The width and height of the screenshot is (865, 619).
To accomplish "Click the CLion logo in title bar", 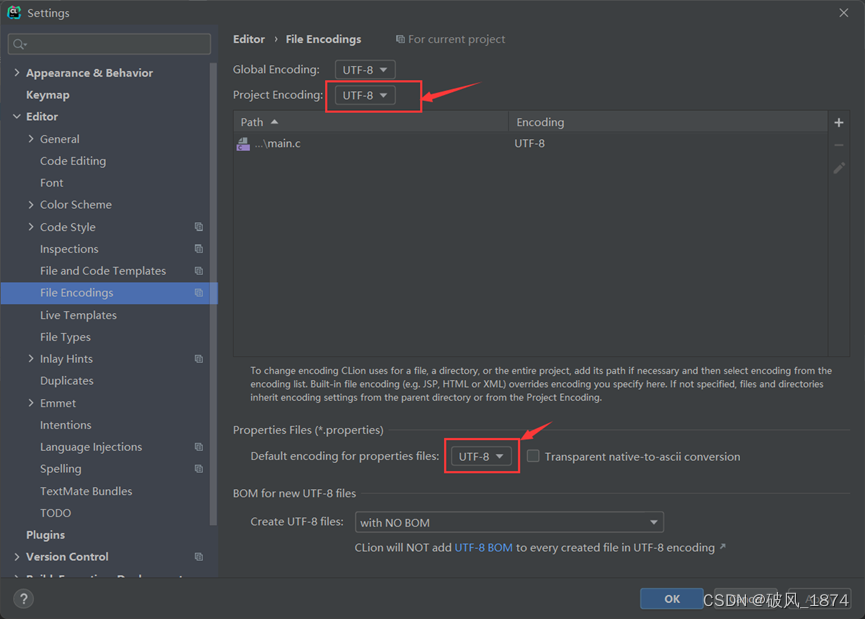I will (14, 12).
